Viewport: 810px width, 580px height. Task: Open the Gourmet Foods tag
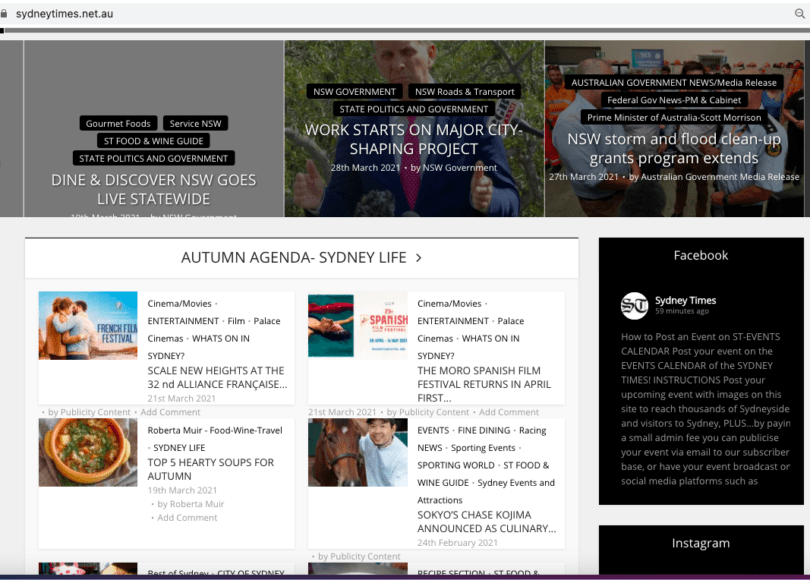coord(118,123)
